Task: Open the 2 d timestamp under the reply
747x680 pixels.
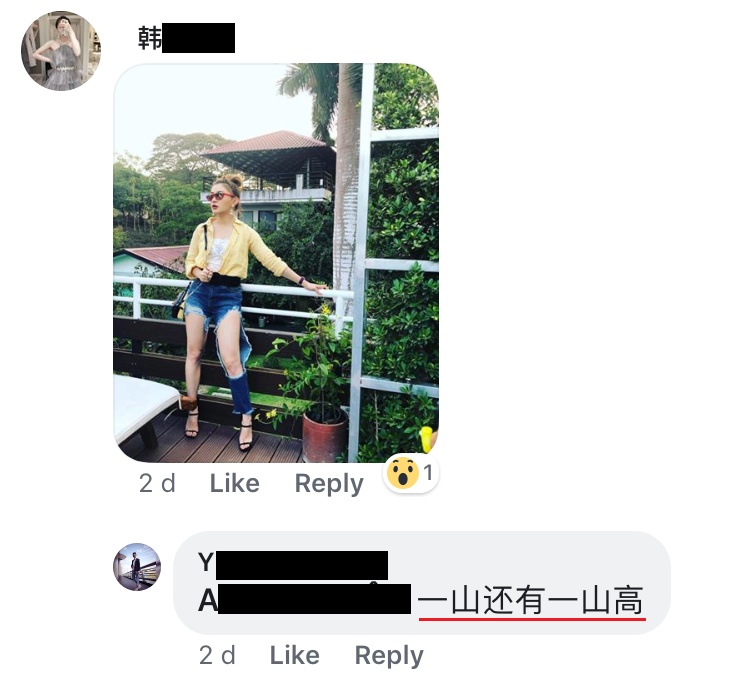Action: click(217, 655)
